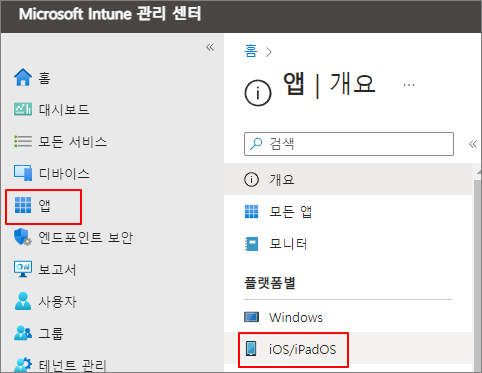Select 앱 in the left sidebar
The image size is (482, 373).
44,207
